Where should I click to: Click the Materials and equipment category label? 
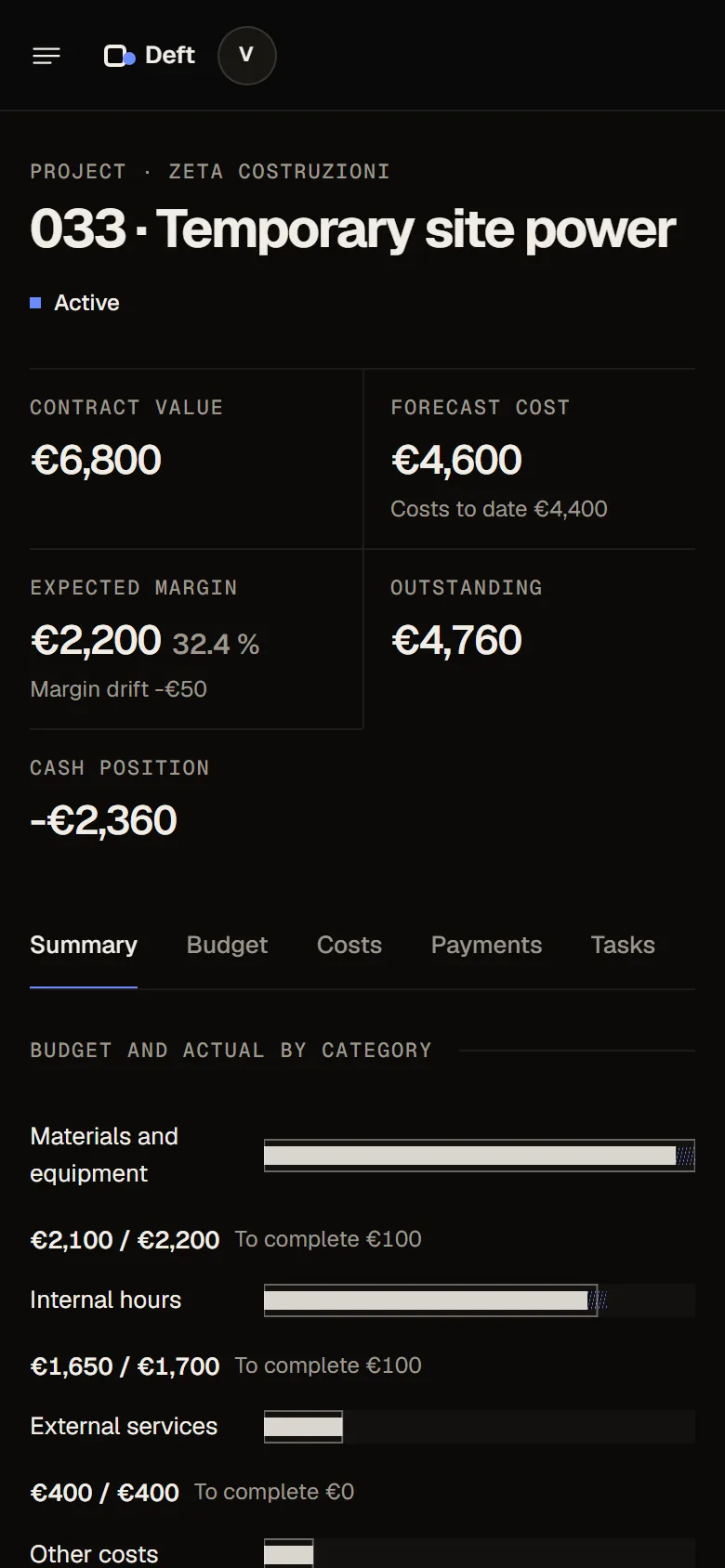104,1155
